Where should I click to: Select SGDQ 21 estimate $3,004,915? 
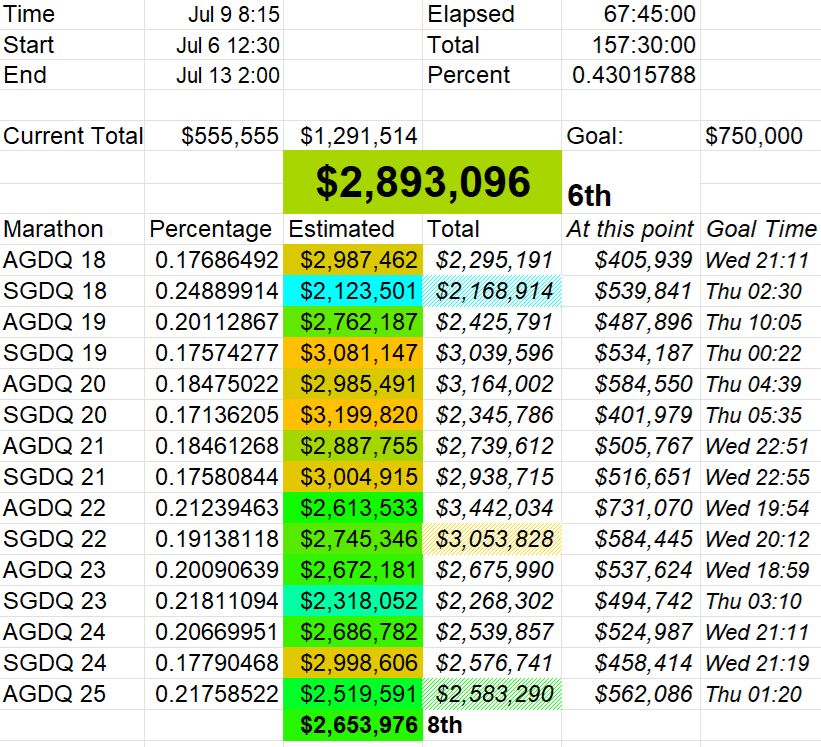[x=353, y=477]
